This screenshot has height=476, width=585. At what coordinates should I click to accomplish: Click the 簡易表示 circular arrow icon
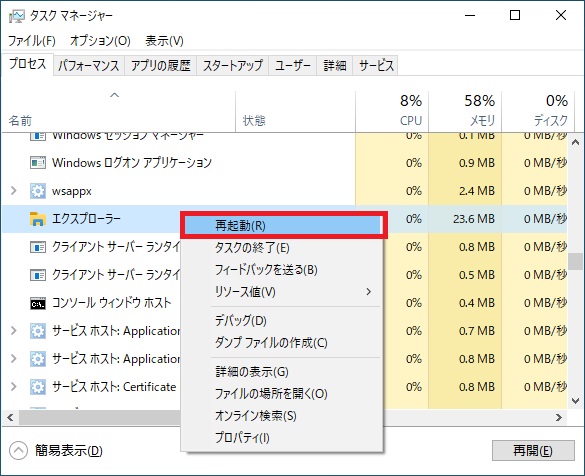pos(19,450)
